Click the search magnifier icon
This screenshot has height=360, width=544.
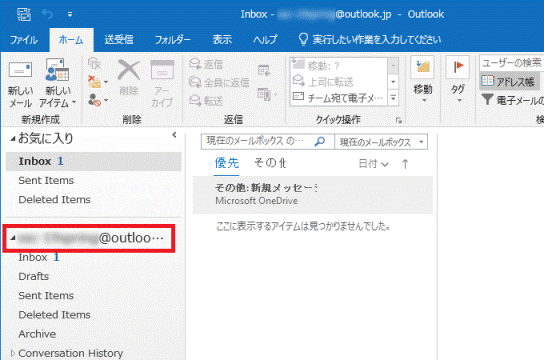[x=320, y=142]
